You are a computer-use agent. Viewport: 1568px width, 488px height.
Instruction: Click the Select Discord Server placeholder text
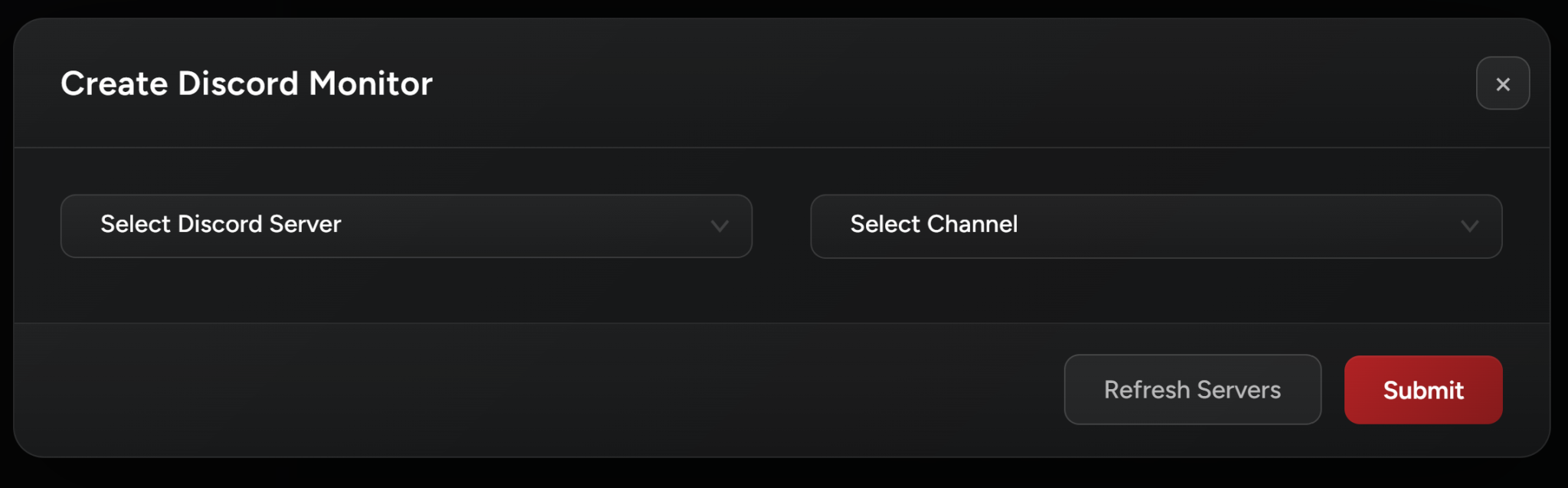pyautogui.click(x=220, y=224)
